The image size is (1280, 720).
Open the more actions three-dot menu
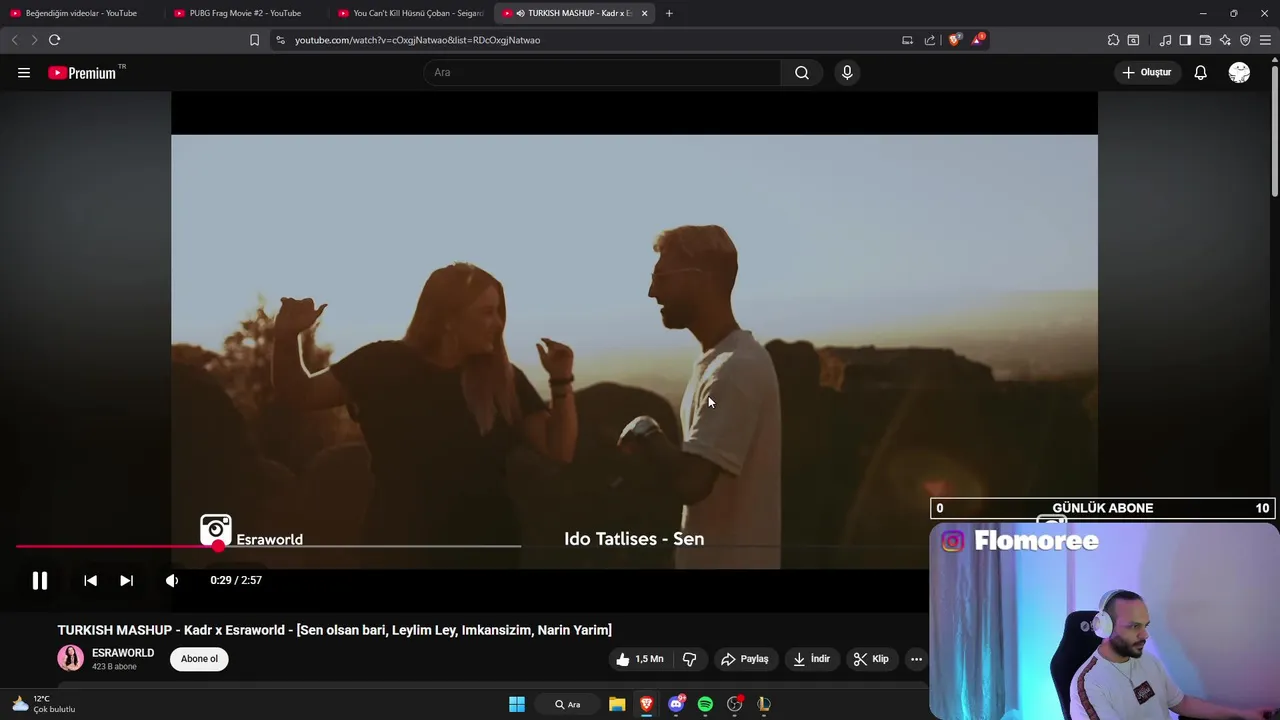click(916, 659)
